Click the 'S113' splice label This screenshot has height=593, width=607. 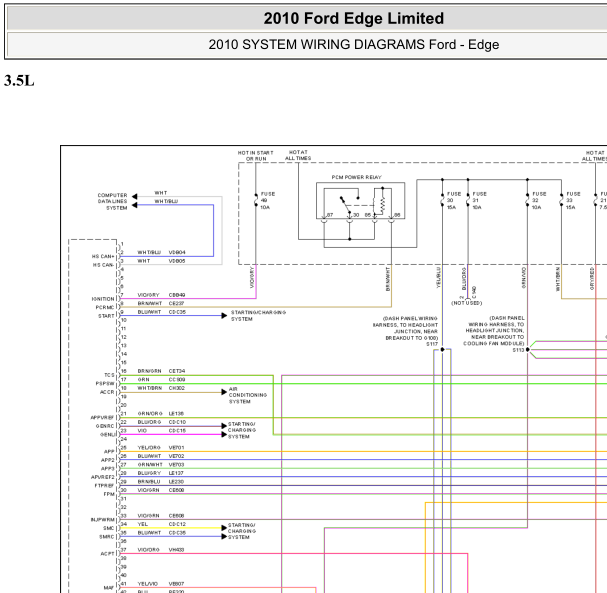pos(518,350)
